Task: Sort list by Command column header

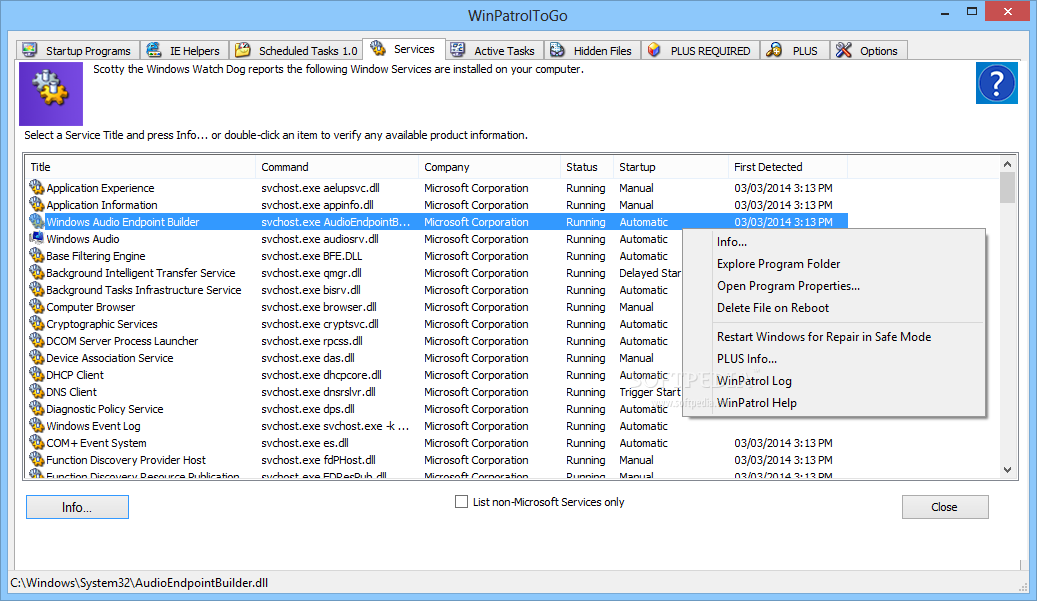Action: (337, 167)
